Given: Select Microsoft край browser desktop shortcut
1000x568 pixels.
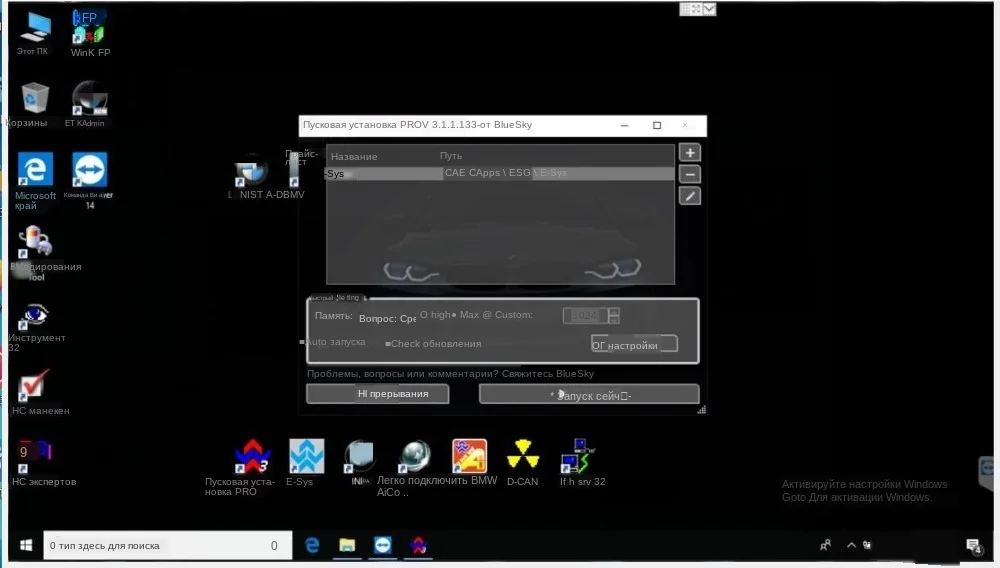Looking at the screenshot, I should coord(35,180).
